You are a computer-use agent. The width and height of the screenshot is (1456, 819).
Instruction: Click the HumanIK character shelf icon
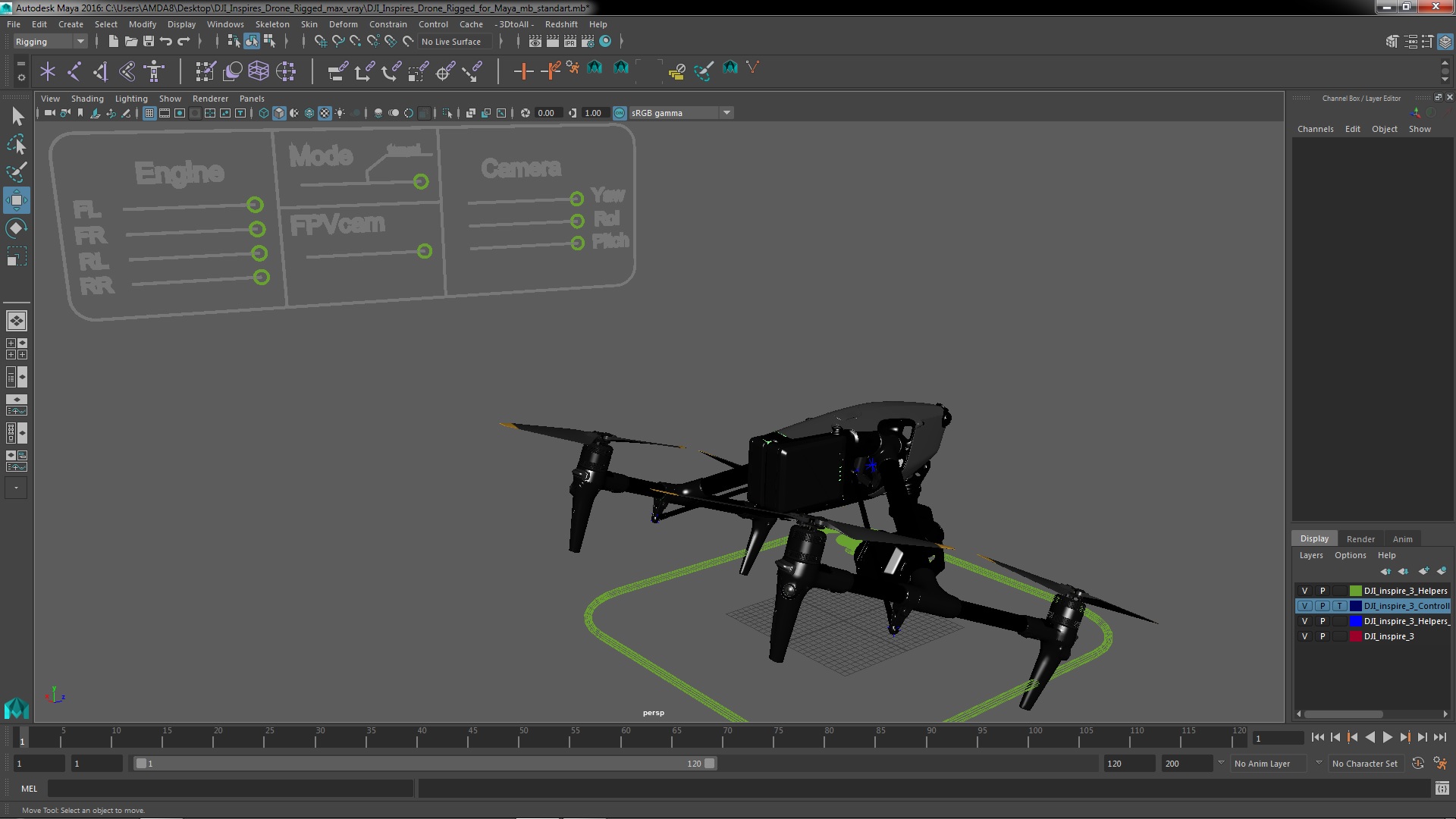155,71
